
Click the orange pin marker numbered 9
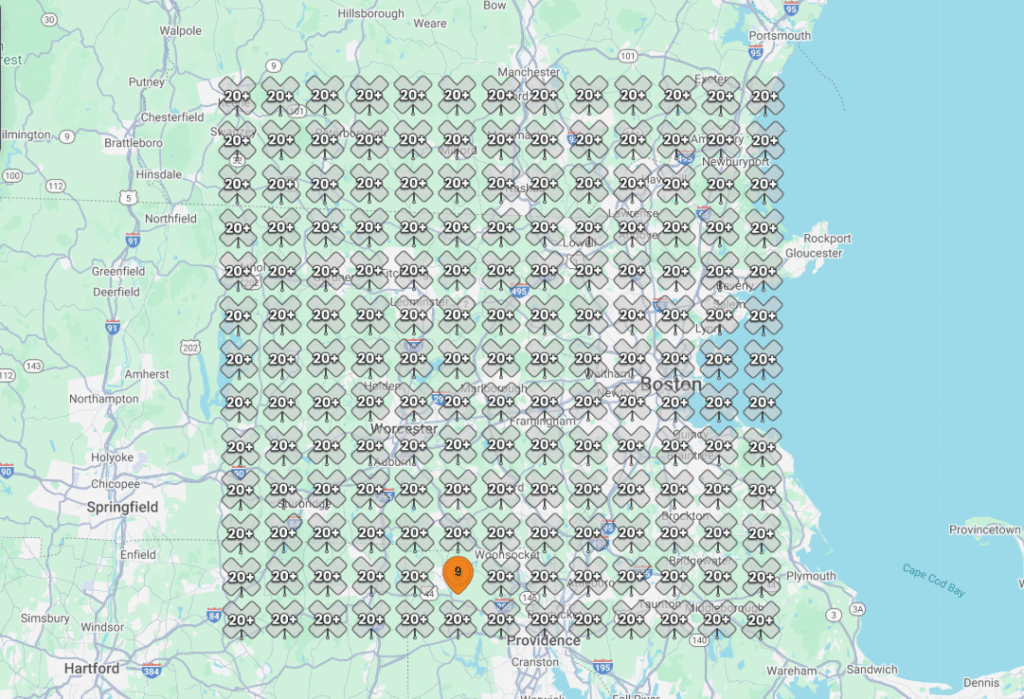[x=457, y=573]
